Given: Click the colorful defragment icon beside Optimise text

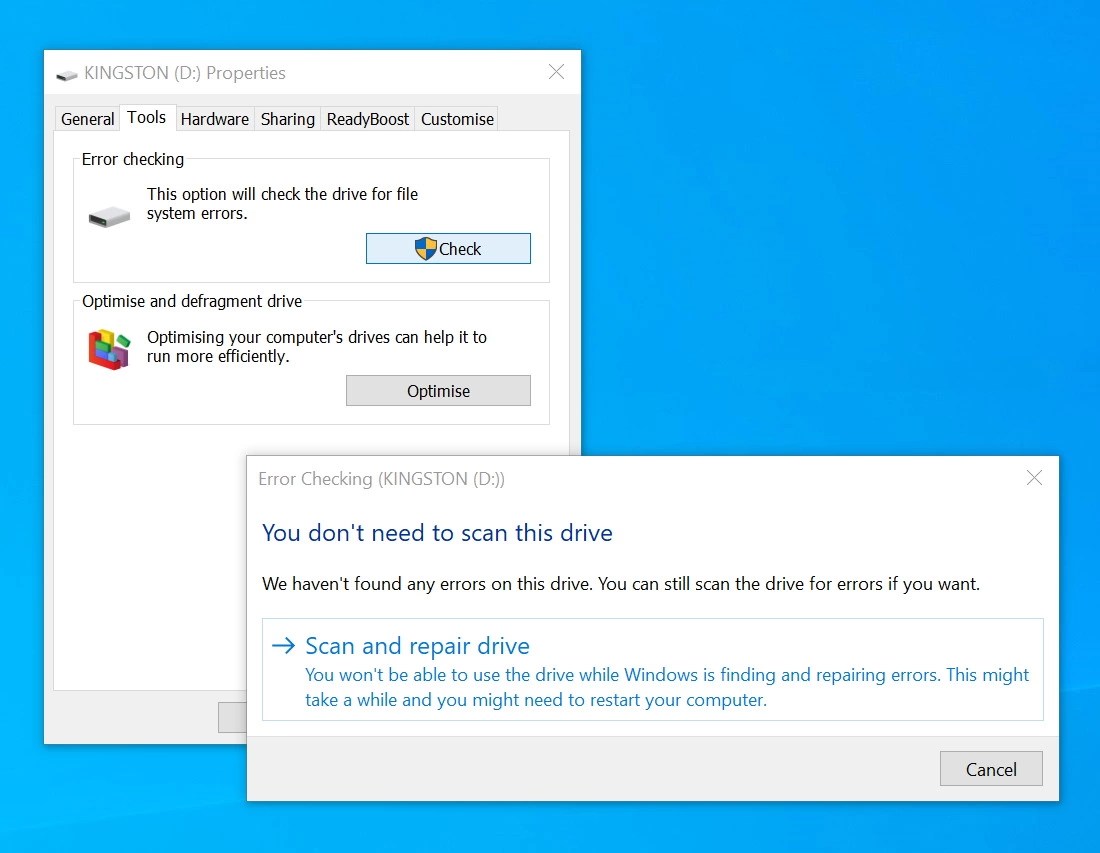Looking at the screenshot, I should pyautogui.click(x=108, y=347).
